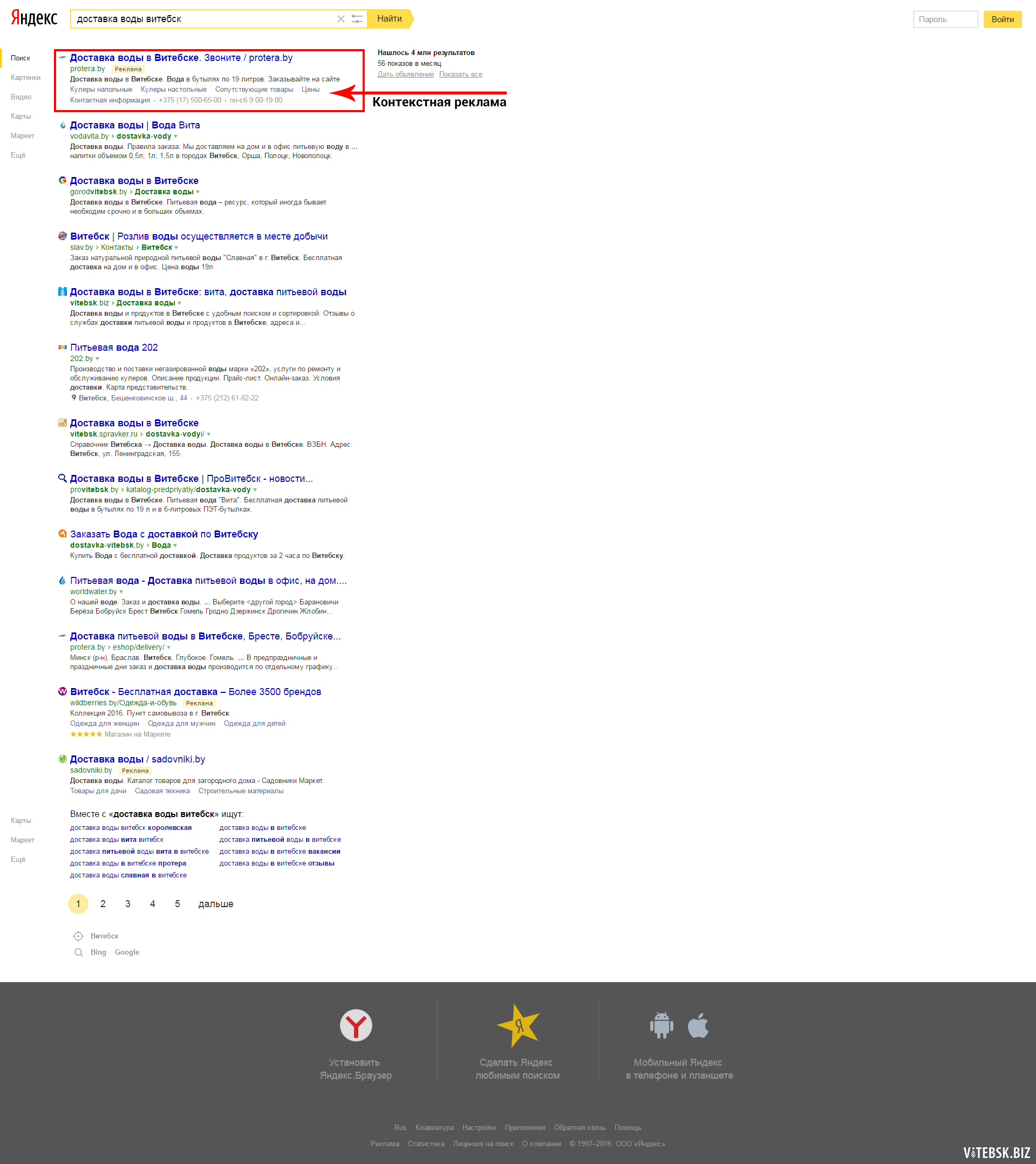Screen dimensions: 1036x1164
Task: Click the dostavka-vitebsk.by orange favicon
Action: [x=63, y=534]
